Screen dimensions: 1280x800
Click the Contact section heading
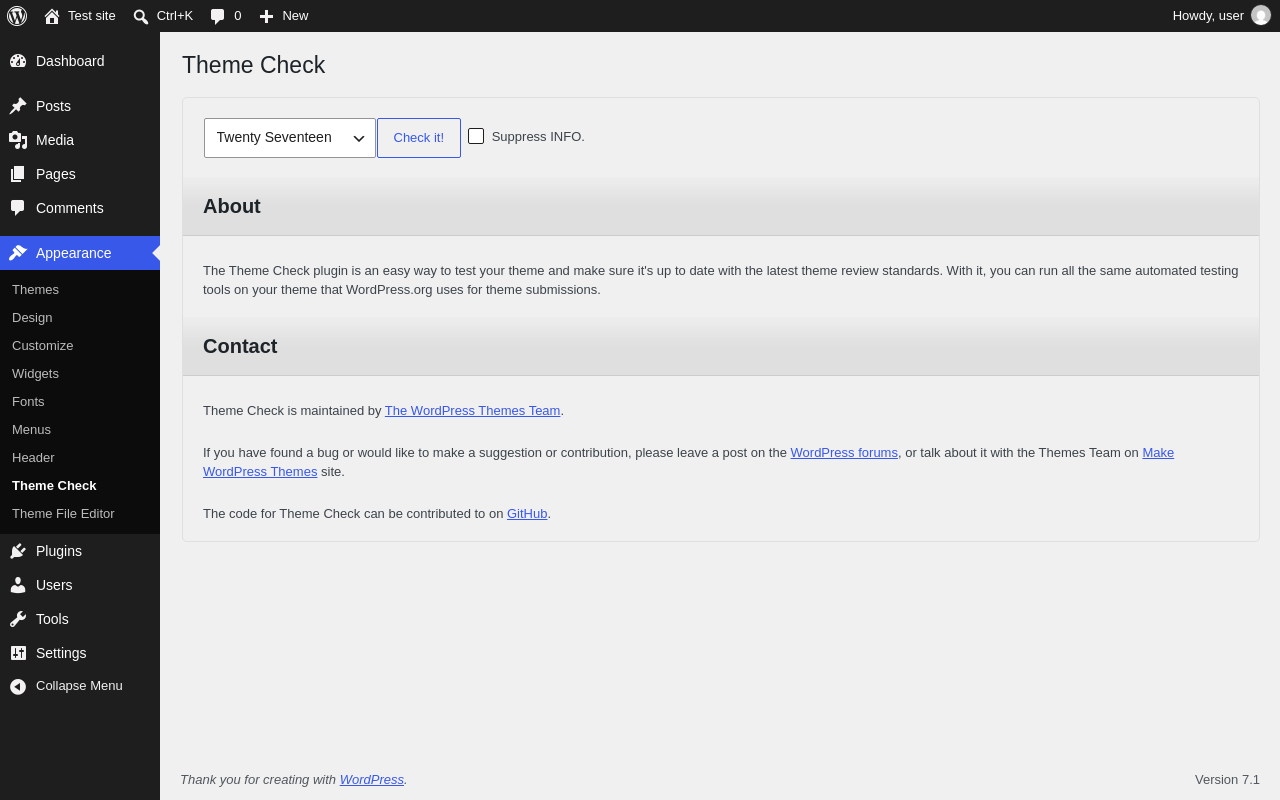click(x=240, y=346)
